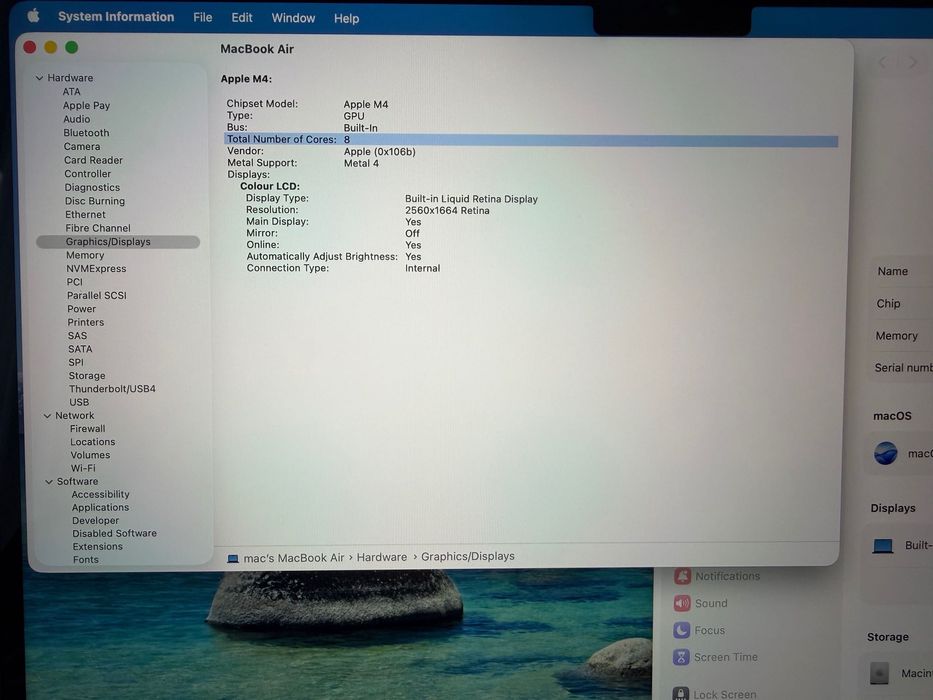
Task: Click the Vendor value Apple (0x106b)
Action: [380, 152]
